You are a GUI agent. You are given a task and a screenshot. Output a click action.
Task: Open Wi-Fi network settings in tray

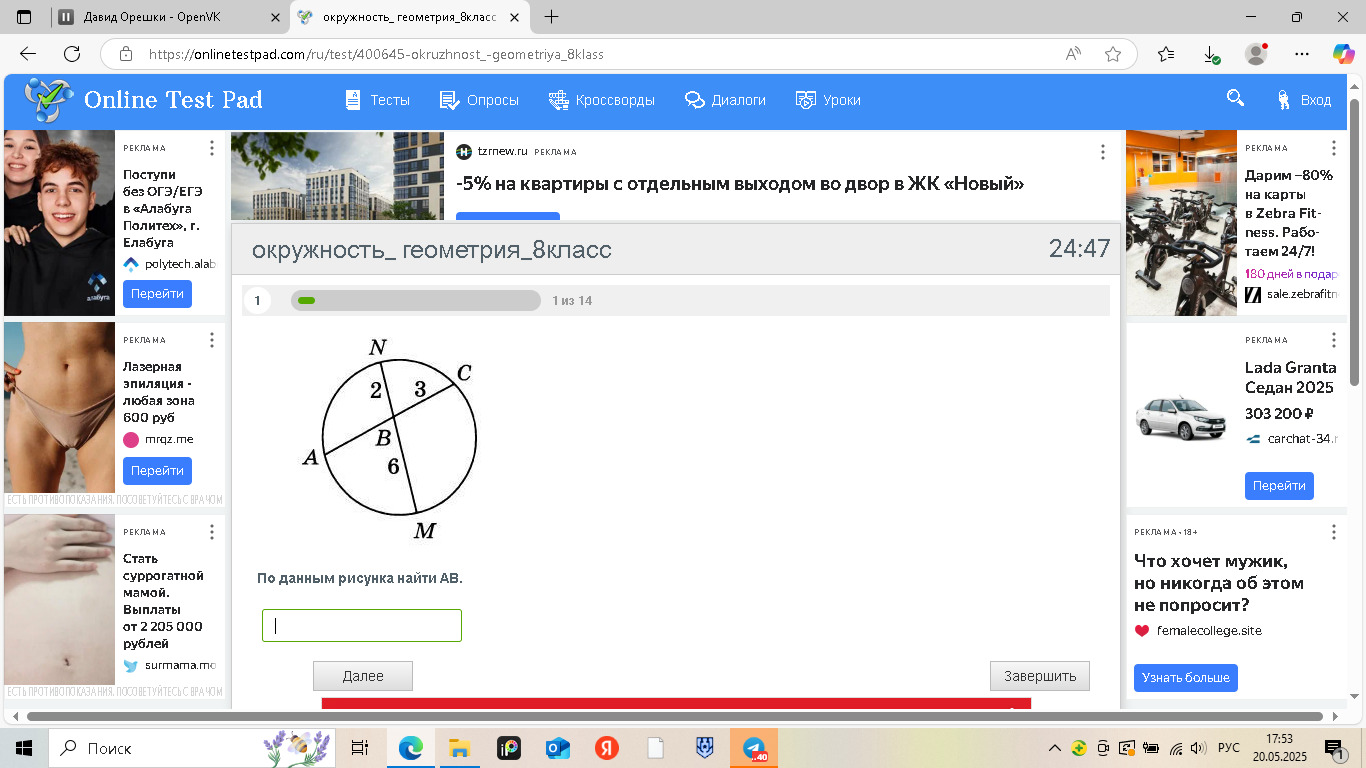(x=1176, y=748)
